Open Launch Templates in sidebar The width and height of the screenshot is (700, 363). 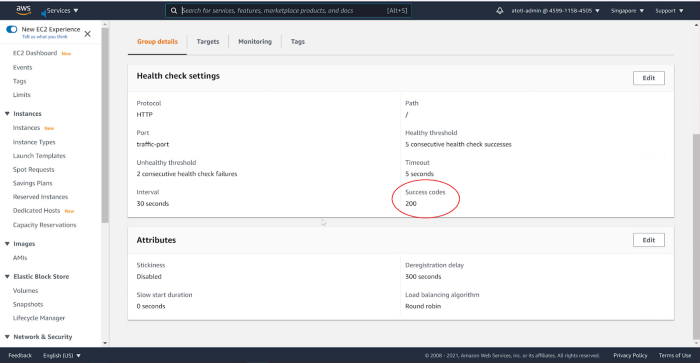point(39,156)
